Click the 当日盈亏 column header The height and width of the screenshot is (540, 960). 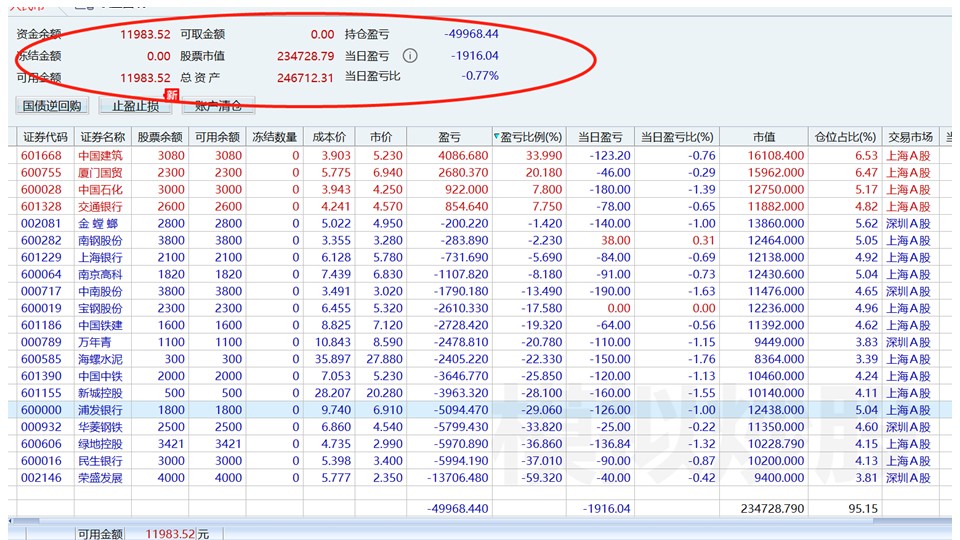600,137
